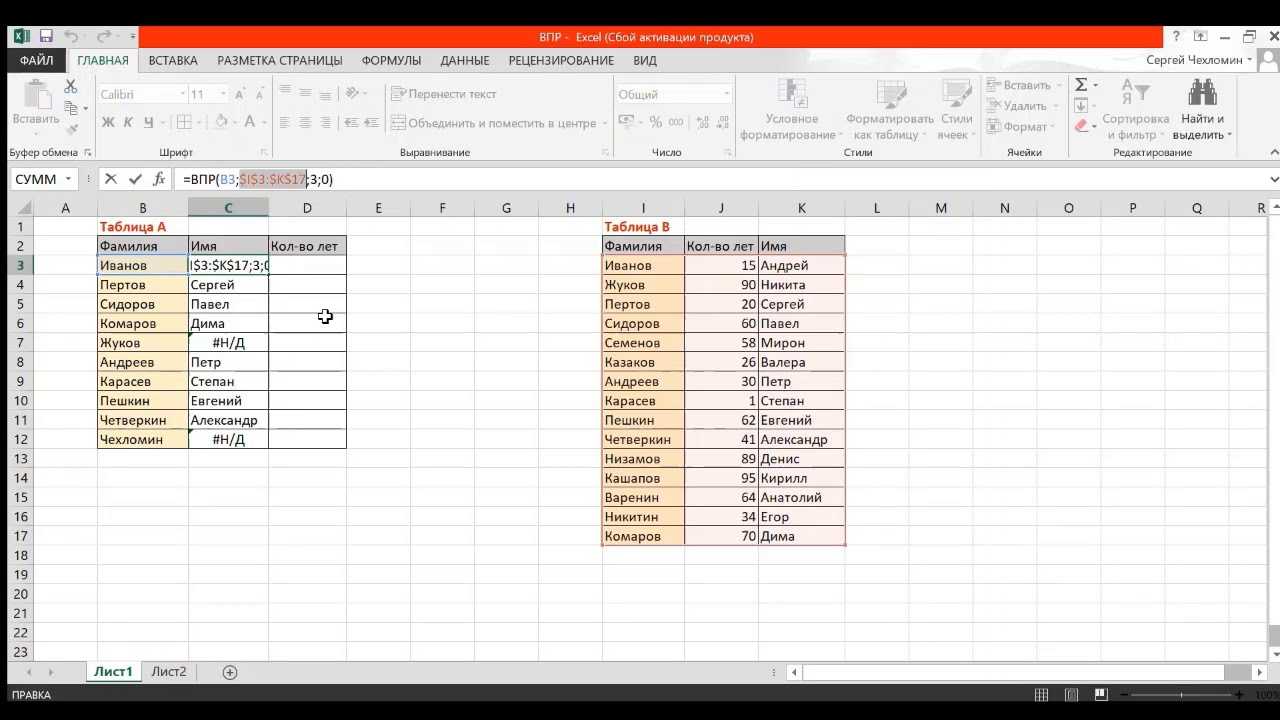Open the Общий number format dropdown
This screenshot has height=720, width=1280.
point(727,94)
